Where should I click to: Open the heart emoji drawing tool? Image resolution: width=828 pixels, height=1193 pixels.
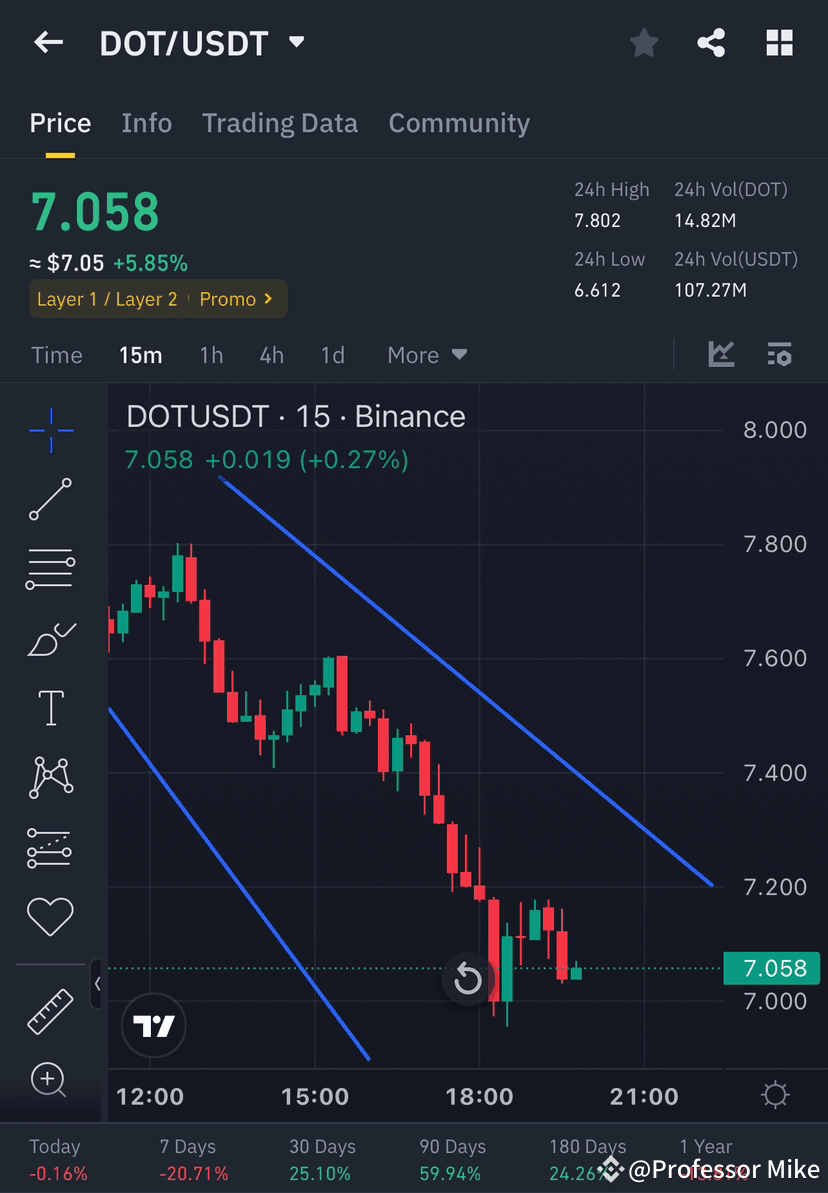point(50,916)
